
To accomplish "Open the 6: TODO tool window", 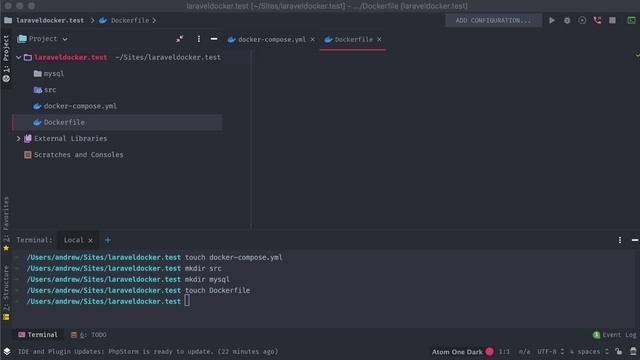I will 89,335.
